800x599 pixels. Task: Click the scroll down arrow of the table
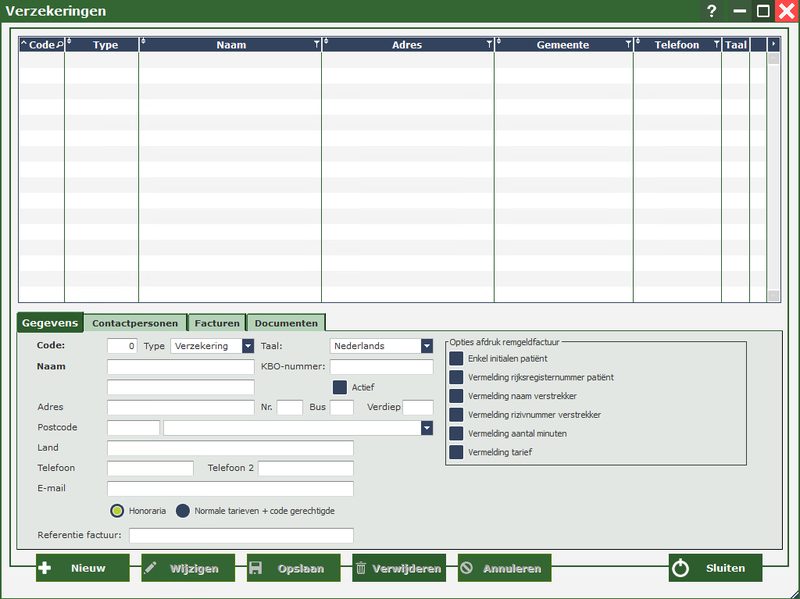pyautogui.click(x=773, y=295)
